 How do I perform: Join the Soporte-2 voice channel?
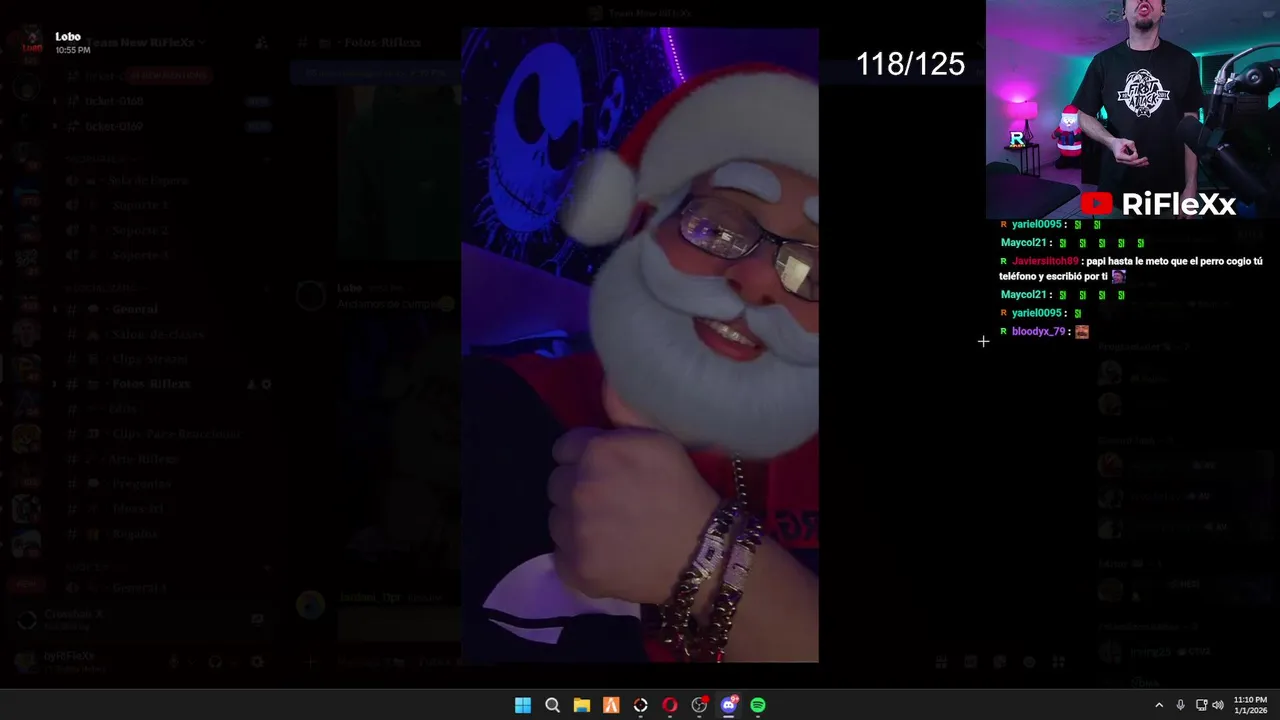[x=140, y=230]
